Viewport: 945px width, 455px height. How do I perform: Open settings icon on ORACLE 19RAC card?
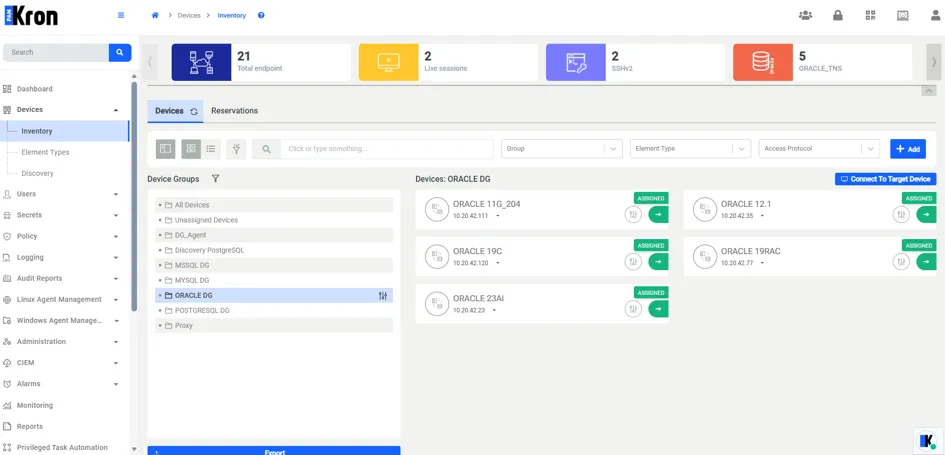tap(901, 261)
